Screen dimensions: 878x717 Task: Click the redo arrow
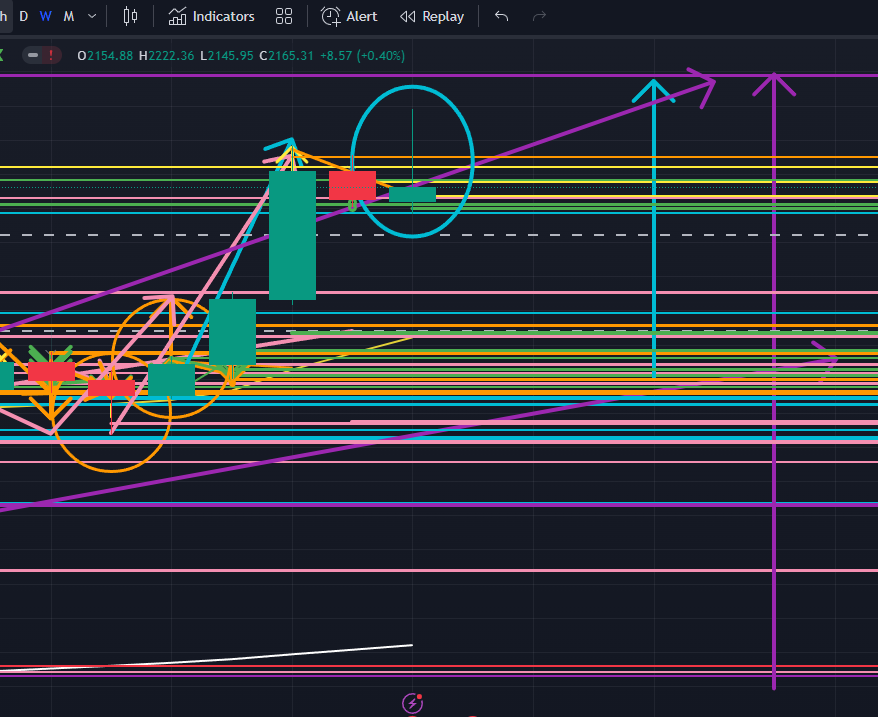[540, 16]
